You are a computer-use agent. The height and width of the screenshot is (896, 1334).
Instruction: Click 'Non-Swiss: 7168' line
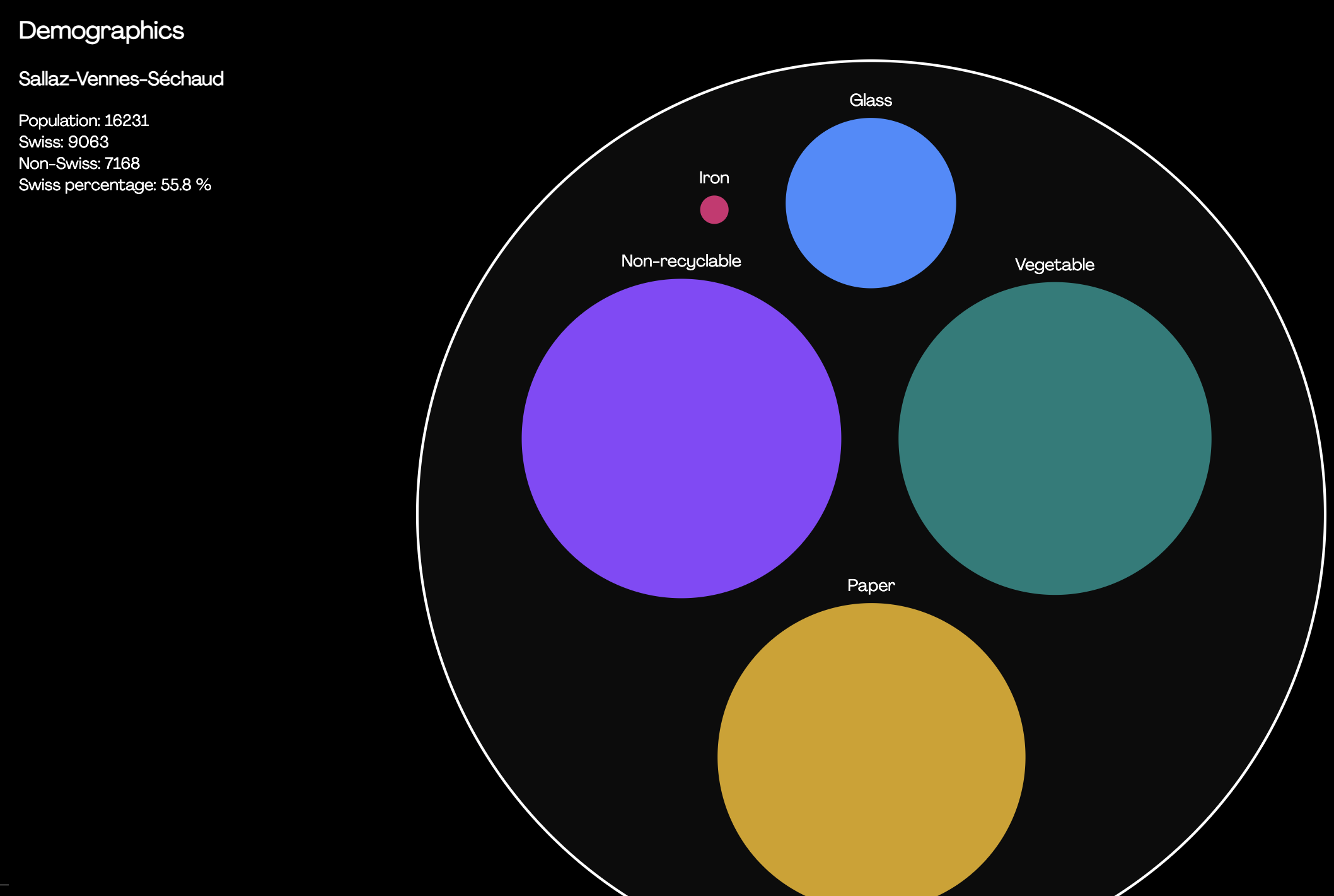pyautogui.click(x=79, y=163)
